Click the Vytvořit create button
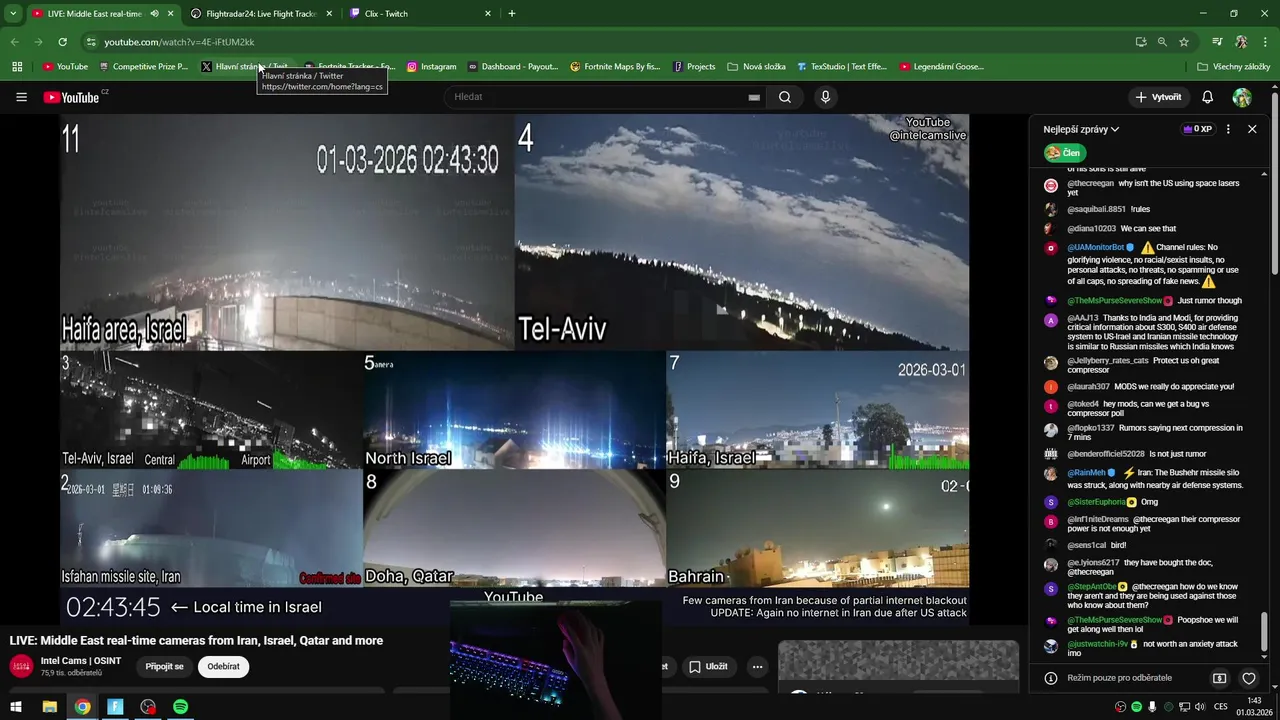 click(x=1159, y=97)
